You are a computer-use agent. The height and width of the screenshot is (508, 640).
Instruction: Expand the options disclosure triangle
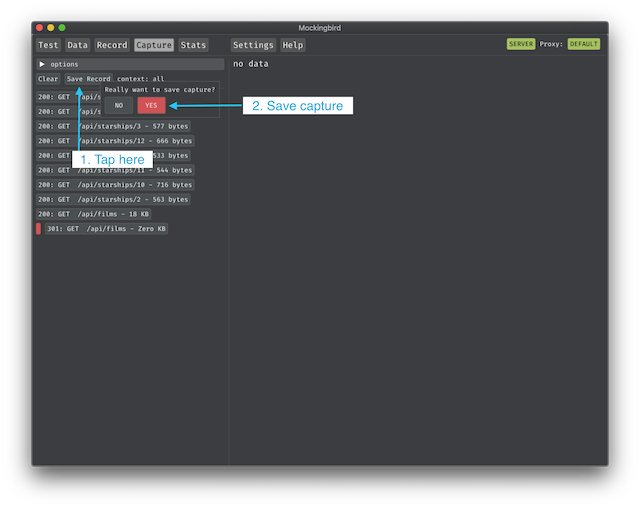(x=42, y=64)
